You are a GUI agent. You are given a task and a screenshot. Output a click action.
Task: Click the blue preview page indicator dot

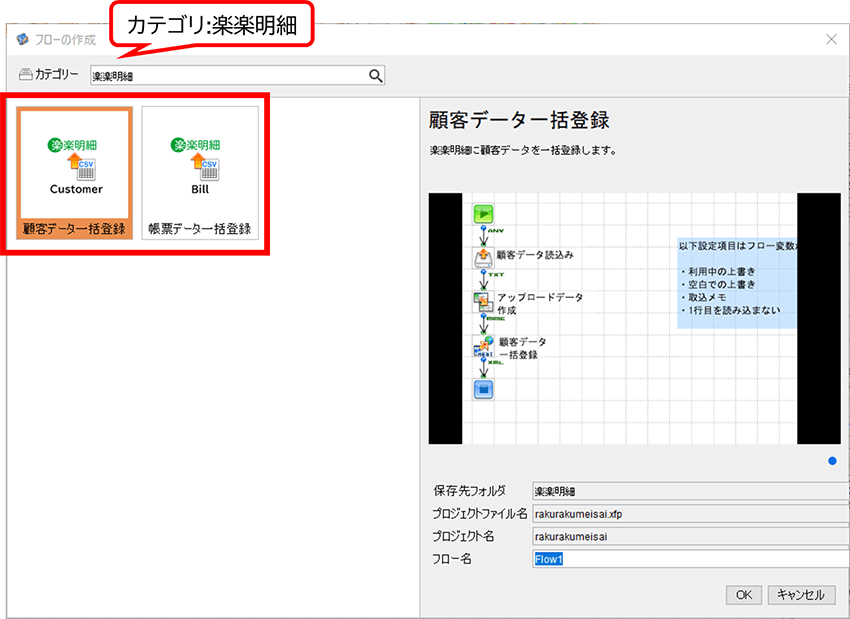pos(832,461)
